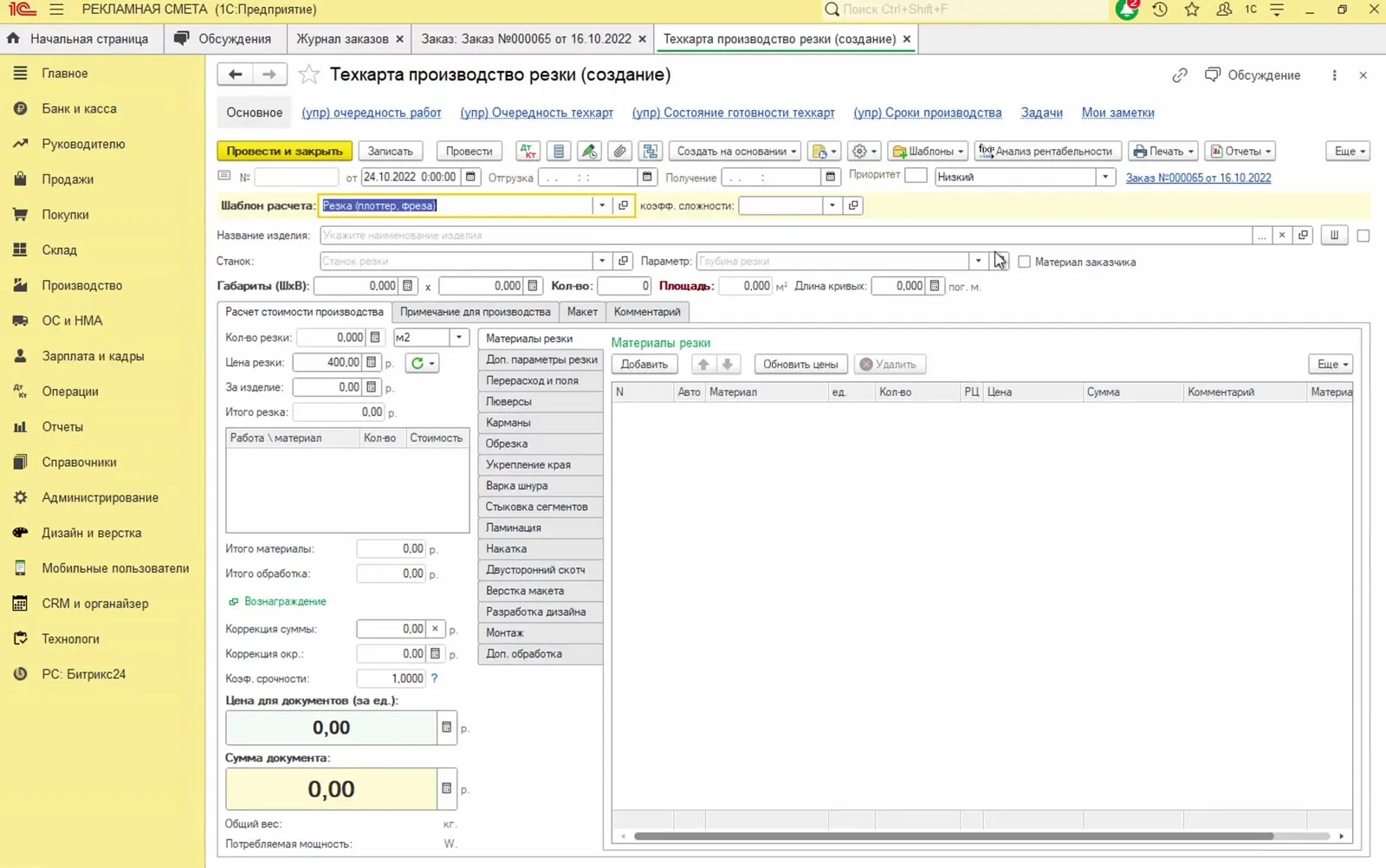The image size is (1386, 868).
Task: Open the calendar picker for Отгрузка date
Action: 647,177
